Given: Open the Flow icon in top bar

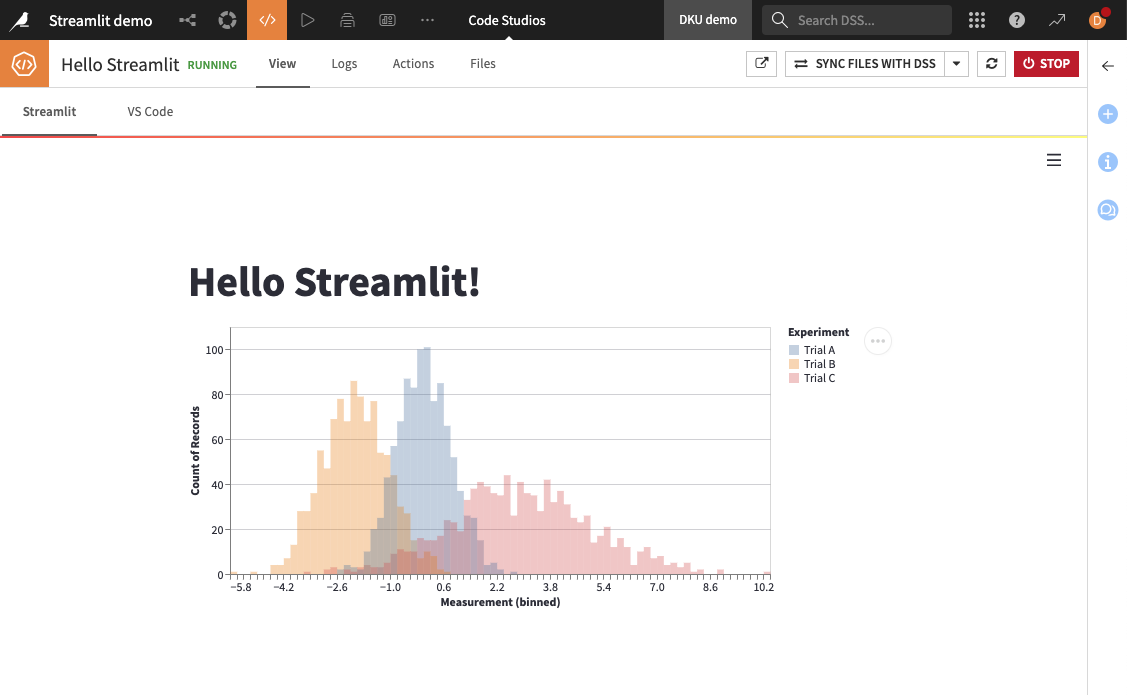Looking at the screenshot, I should pos(188,20).
